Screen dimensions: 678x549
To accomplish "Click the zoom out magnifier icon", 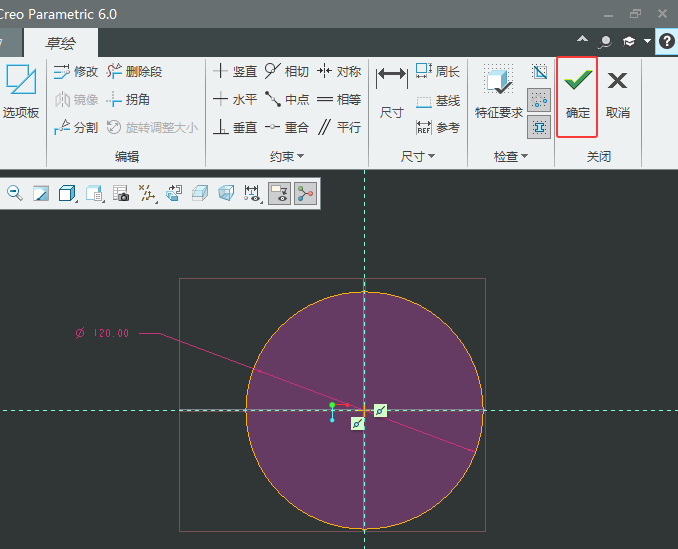I will click(x=15, y=193).
